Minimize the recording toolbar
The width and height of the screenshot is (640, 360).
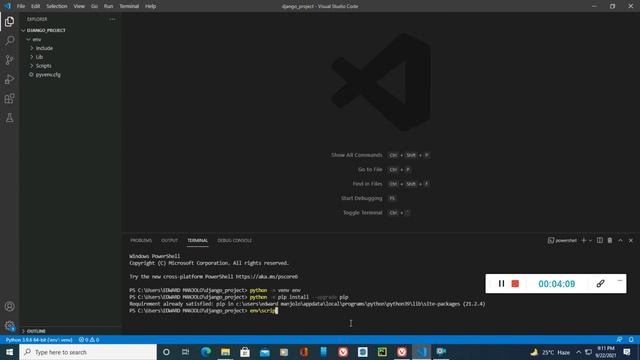[x=620, y=281]
